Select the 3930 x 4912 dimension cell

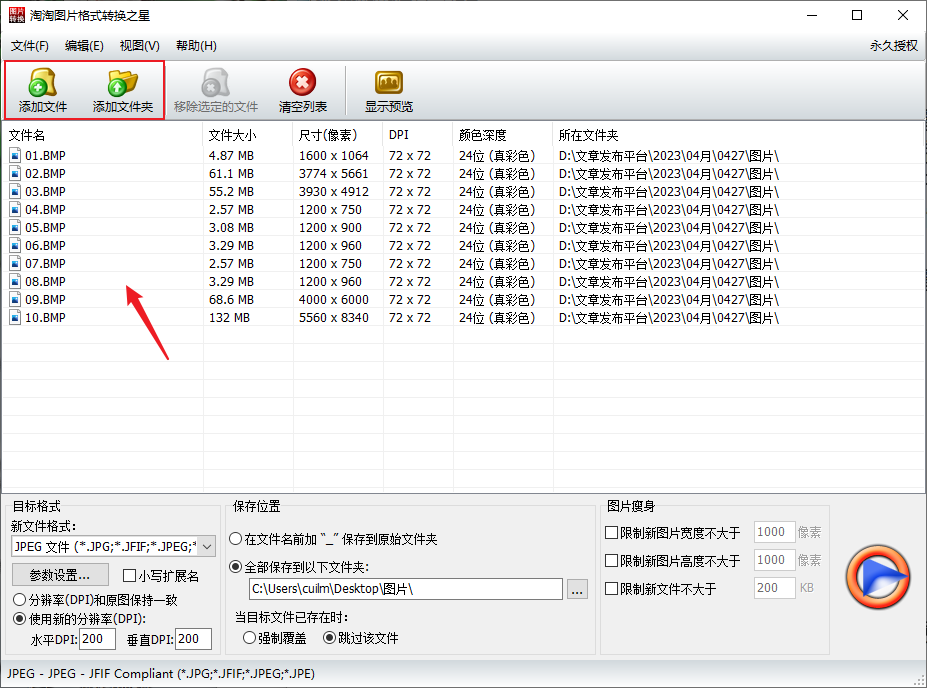point(333,192)
